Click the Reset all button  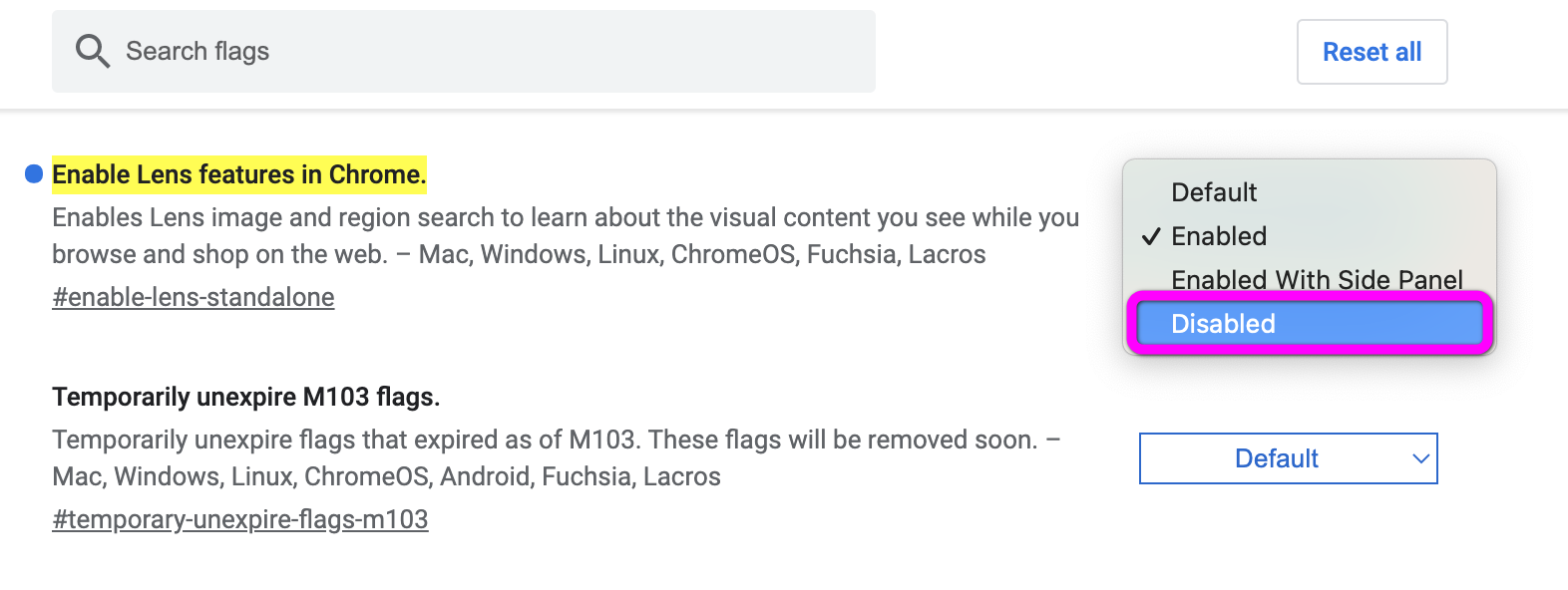1372,52
